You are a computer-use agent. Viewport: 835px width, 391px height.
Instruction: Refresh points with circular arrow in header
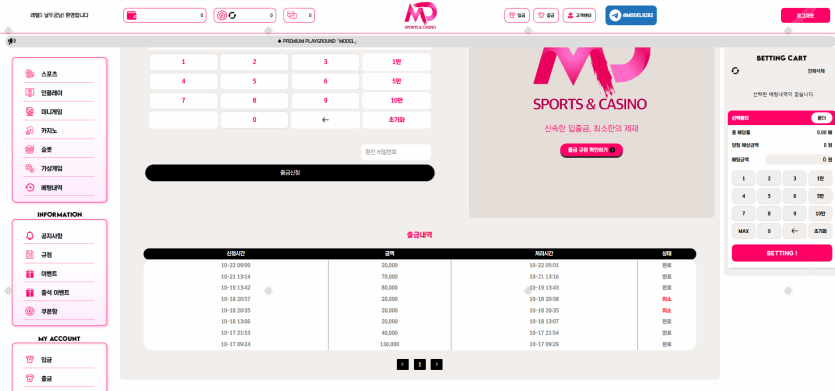[232, 15]
